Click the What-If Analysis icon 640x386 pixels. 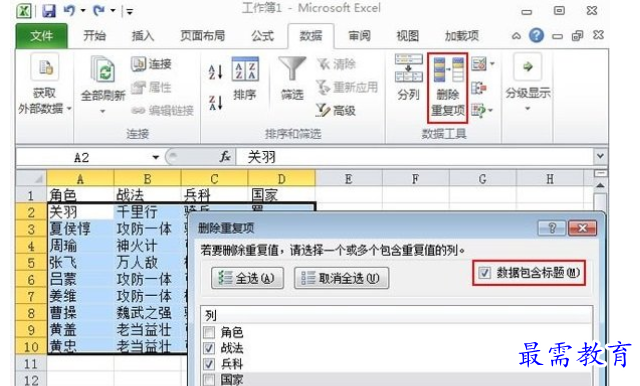[x=479, y=110]
